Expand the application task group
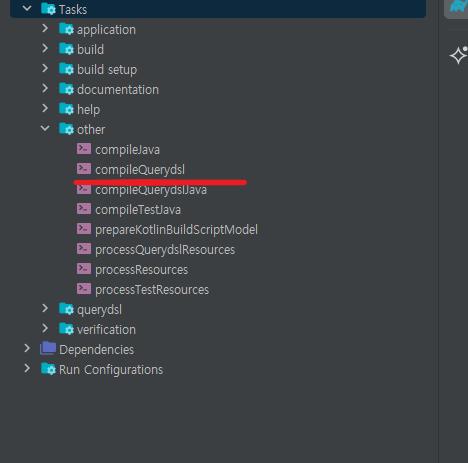This screenshot has width=468, height=463. 45,29
